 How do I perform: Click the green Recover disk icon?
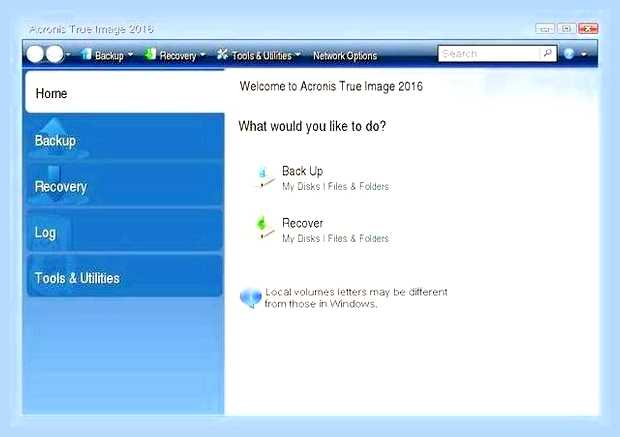click(x=265, y=229)
